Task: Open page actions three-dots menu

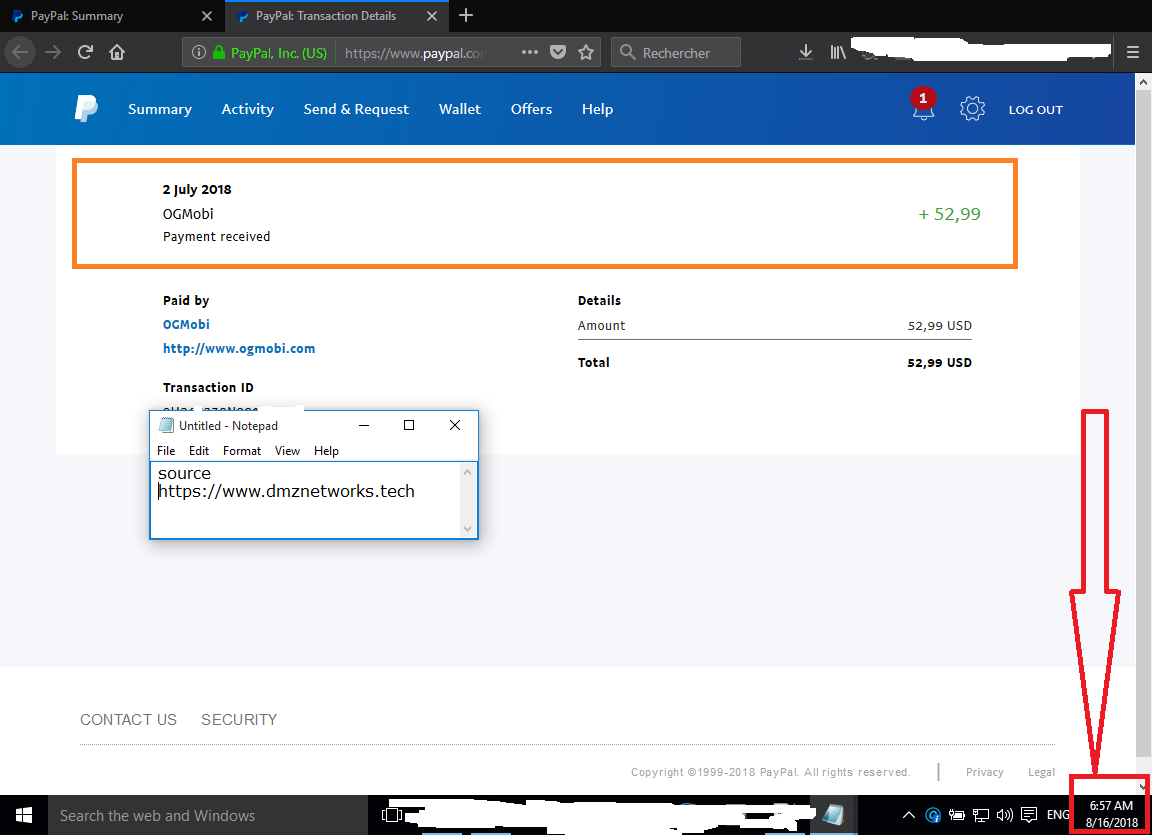Action: pyautogui.click(x=530, y=52)
